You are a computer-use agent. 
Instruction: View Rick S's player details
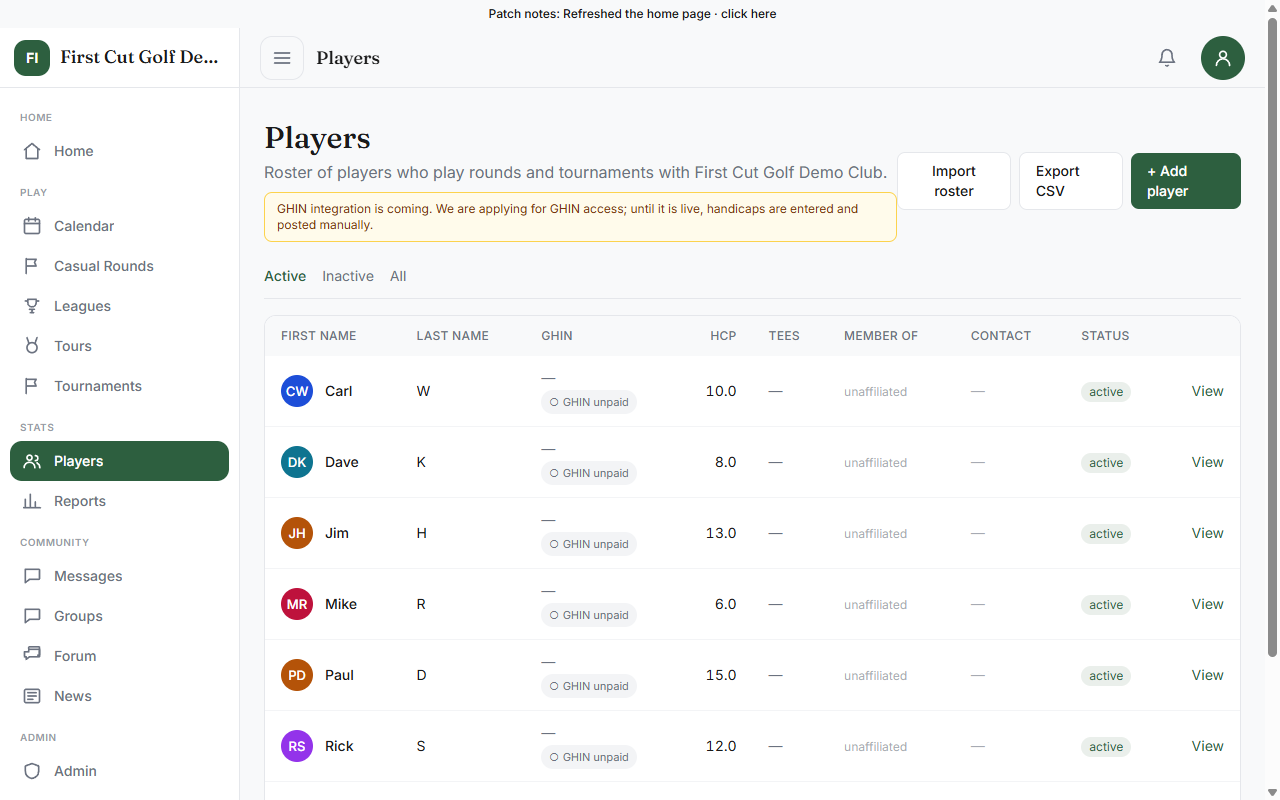pyautogui.click(x=1207, y=746)
